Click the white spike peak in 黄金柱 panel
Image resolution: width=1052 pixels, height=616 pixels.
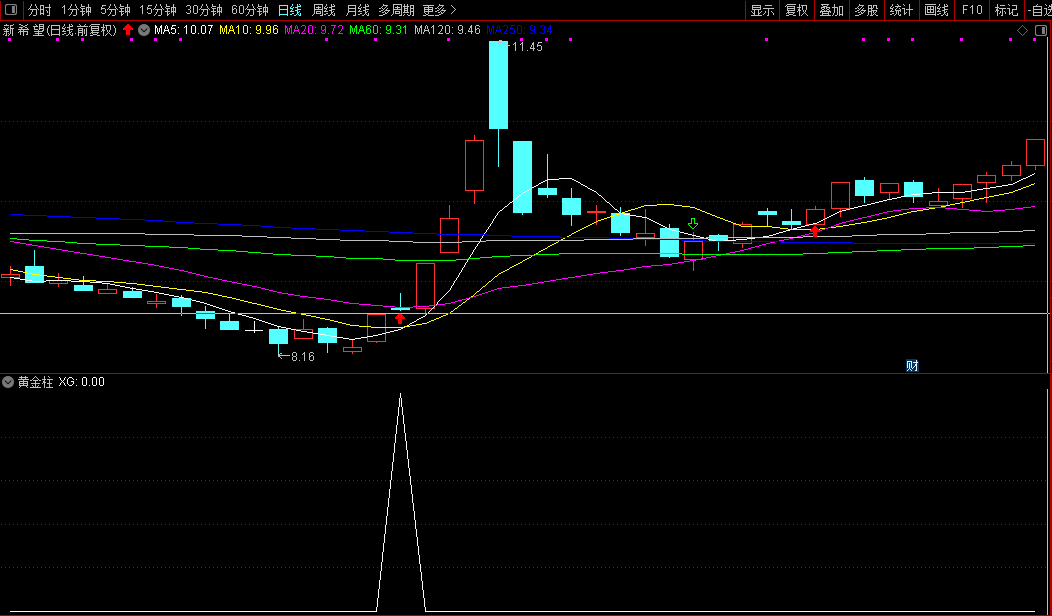401,395
